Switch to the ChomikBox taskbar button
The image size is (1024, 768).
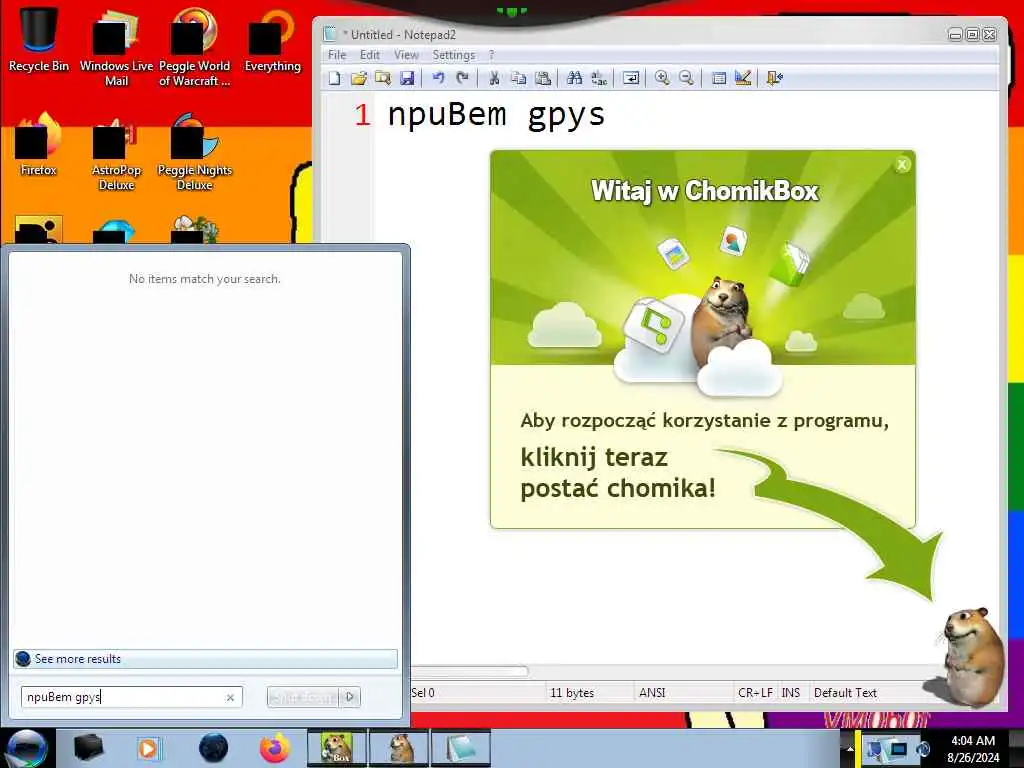(337, 748)
